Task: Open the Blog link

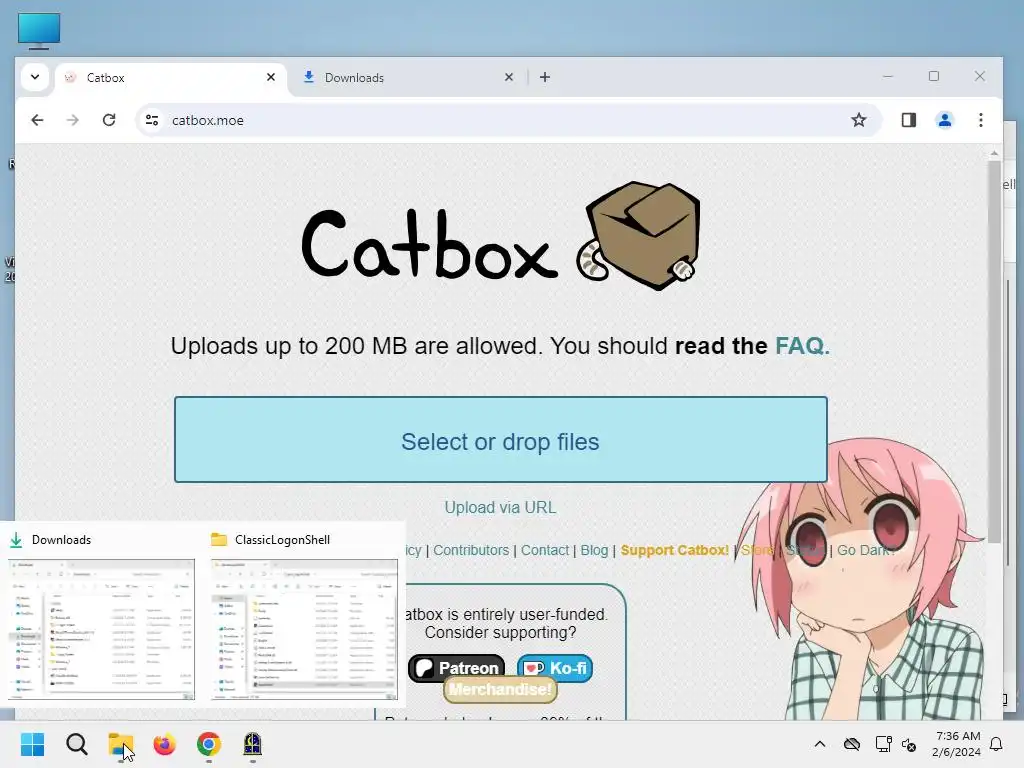Action: [x=594, y=550]
